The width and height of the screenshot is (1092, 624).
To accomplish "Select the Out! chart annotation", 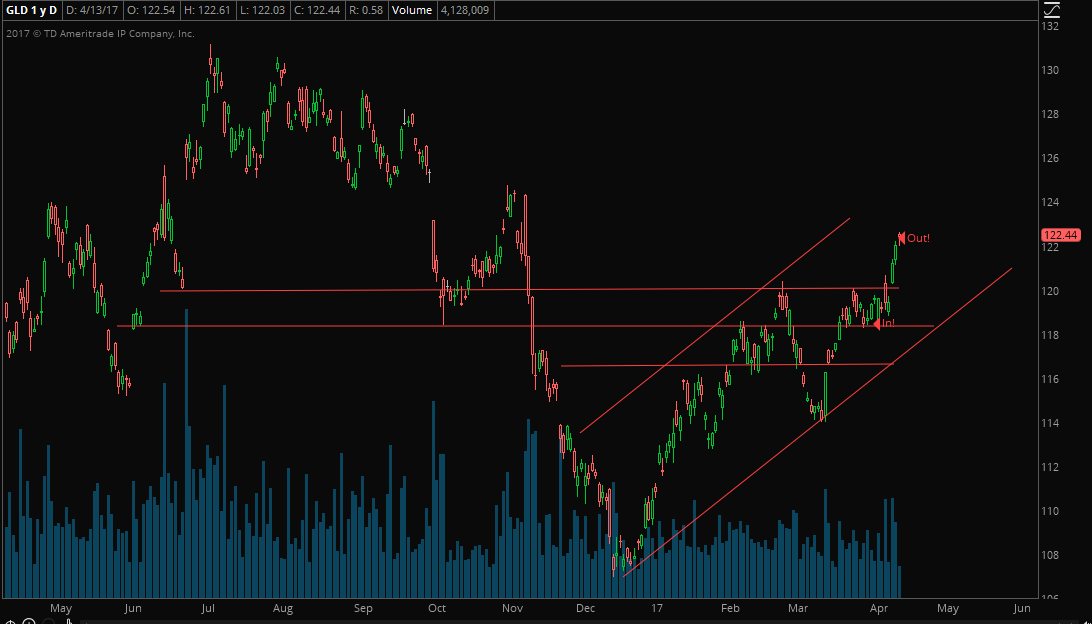I will click(914, 238).
